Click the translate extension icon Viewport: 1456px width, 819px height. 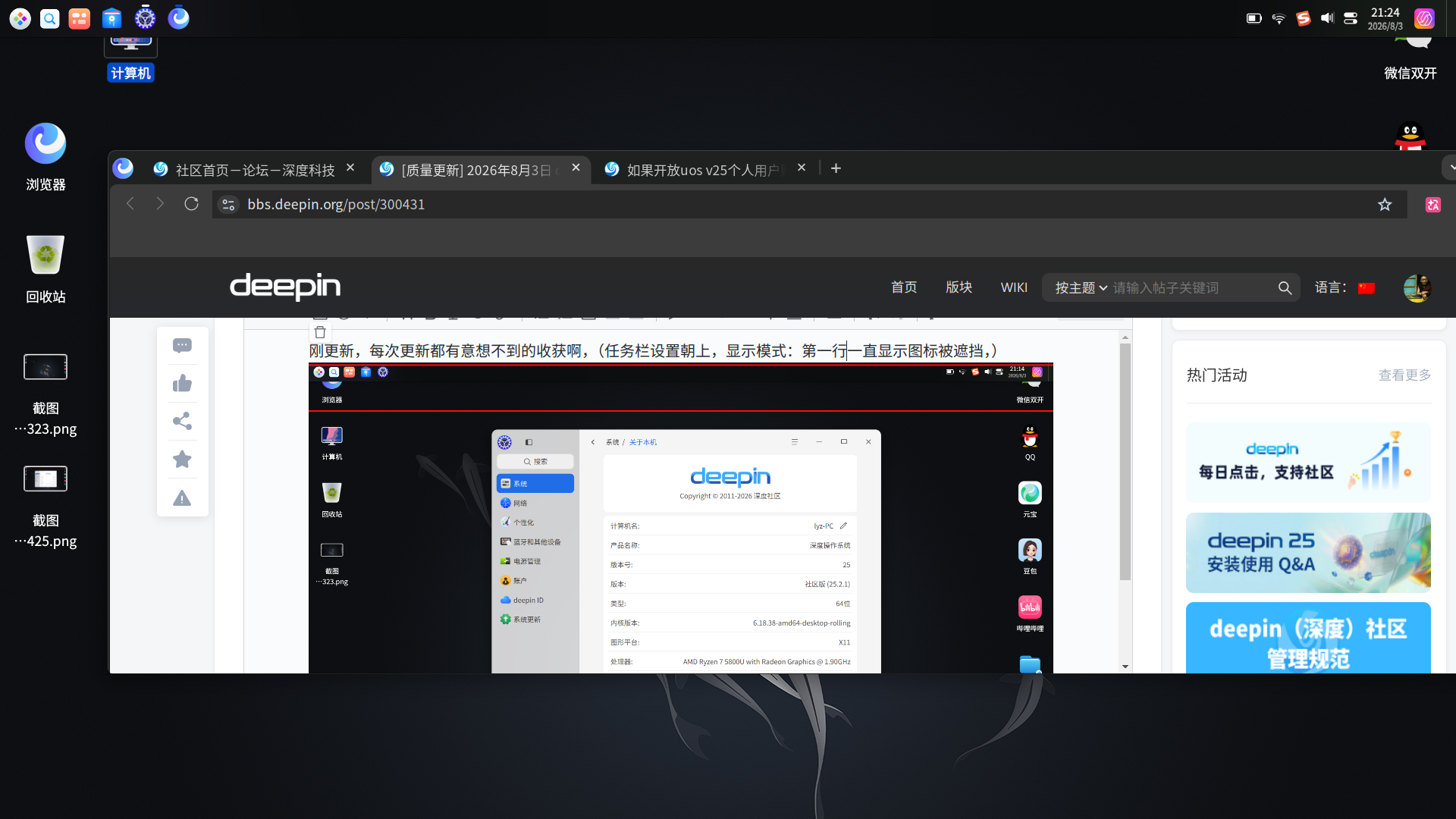[x=1432, y=205]
